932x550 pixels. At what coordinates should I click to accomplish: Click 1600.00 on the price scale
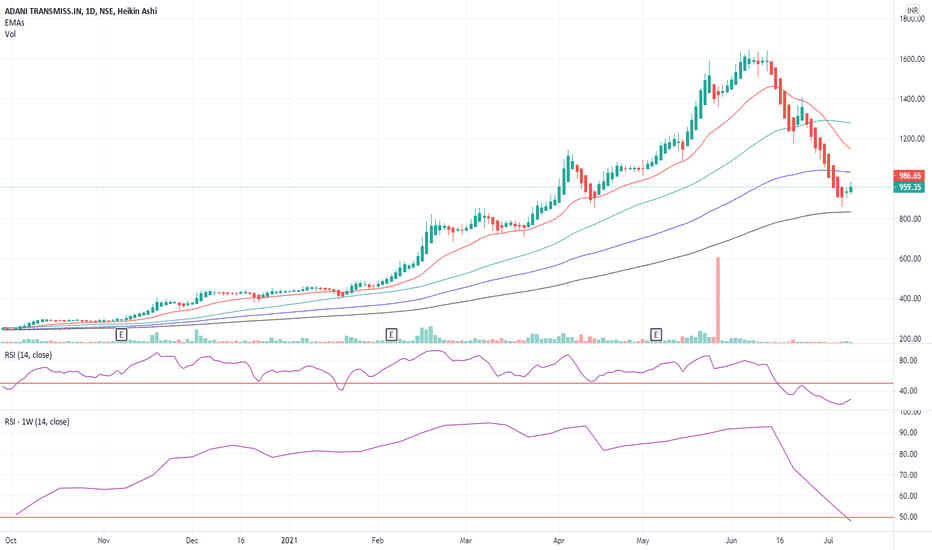pyautogui.click(x=912, y=59)
